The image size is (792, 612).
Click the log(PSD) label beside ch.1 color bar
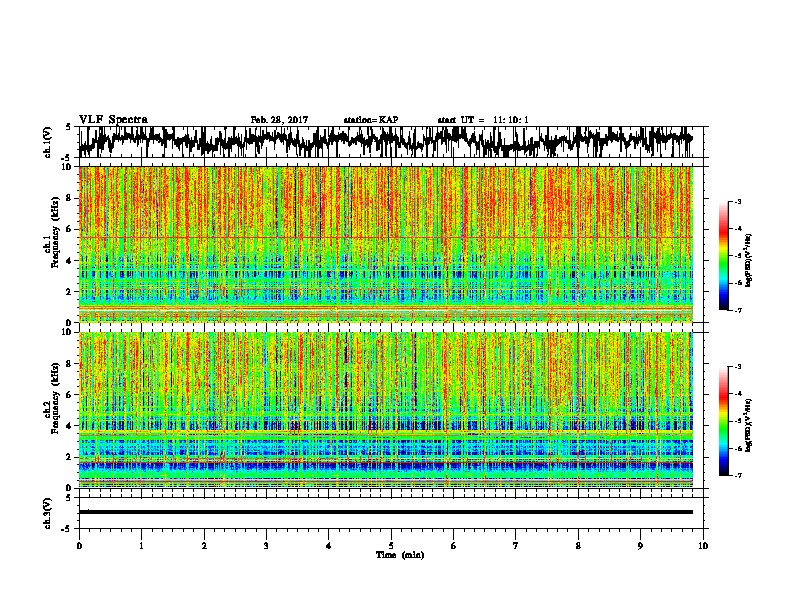748,260
